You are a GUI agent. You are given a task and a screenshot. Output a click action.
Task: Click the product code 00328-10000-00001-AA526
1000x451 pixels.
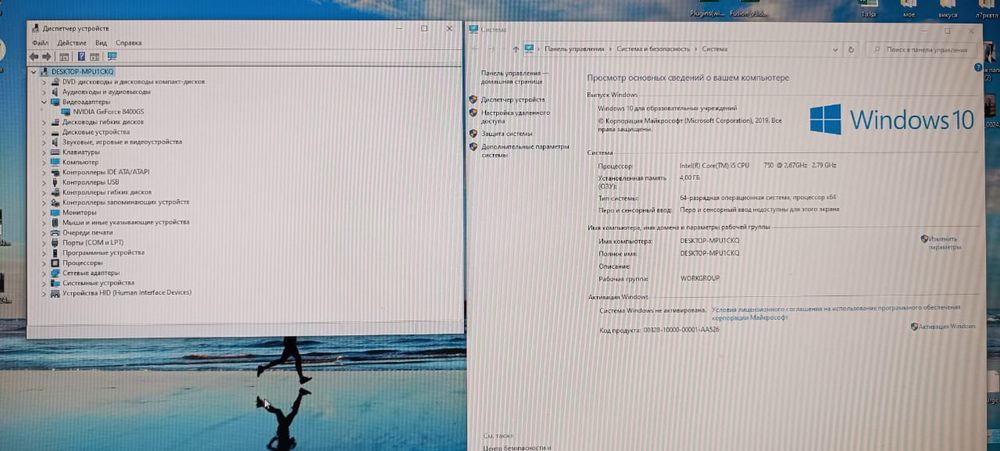[679, 330]
